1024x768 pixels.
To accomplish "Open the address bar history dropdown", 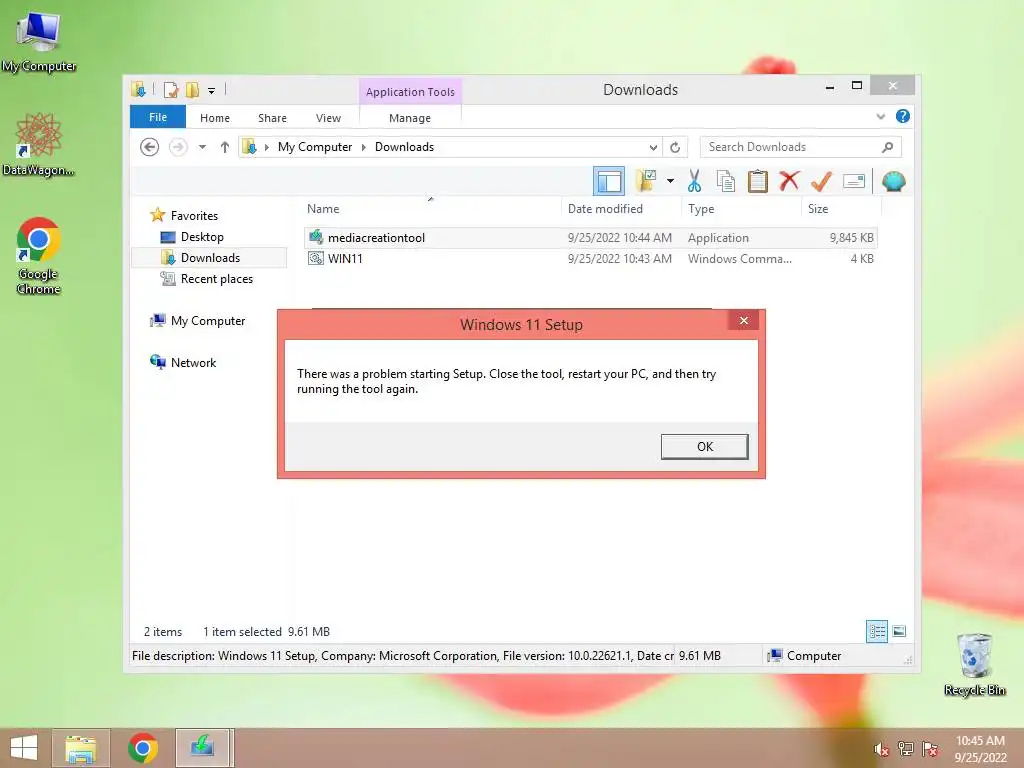I will coord(653,148).
